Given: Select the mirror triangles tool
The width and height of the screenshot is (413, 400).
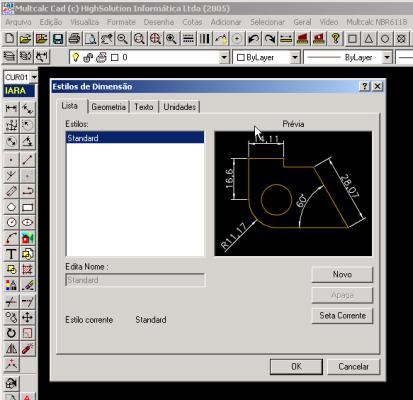Looking at the screenshot, I should click(x=11, y=348).
